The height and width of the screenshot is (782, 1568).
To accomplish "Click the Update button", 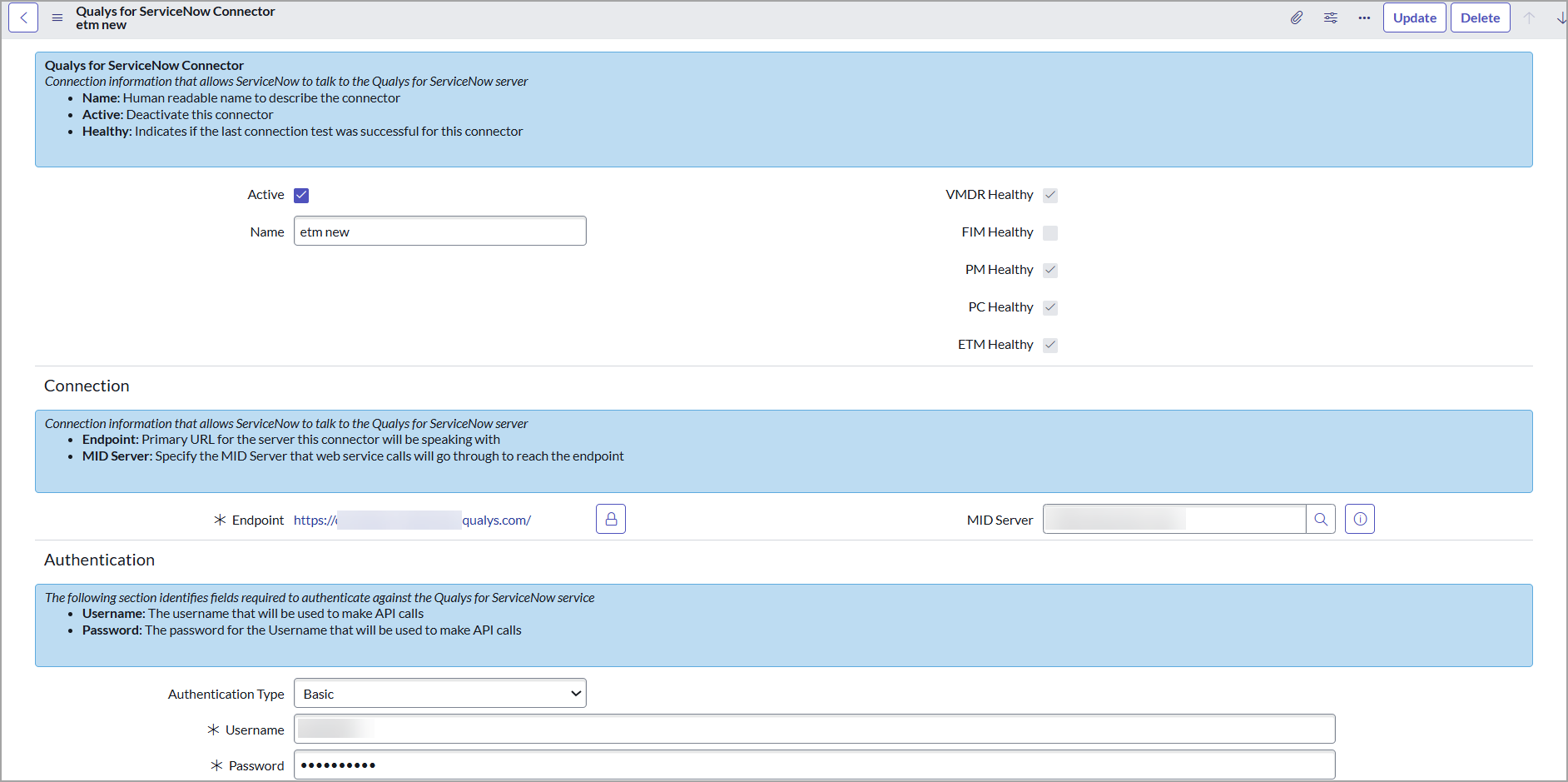I will (1415, 17).
